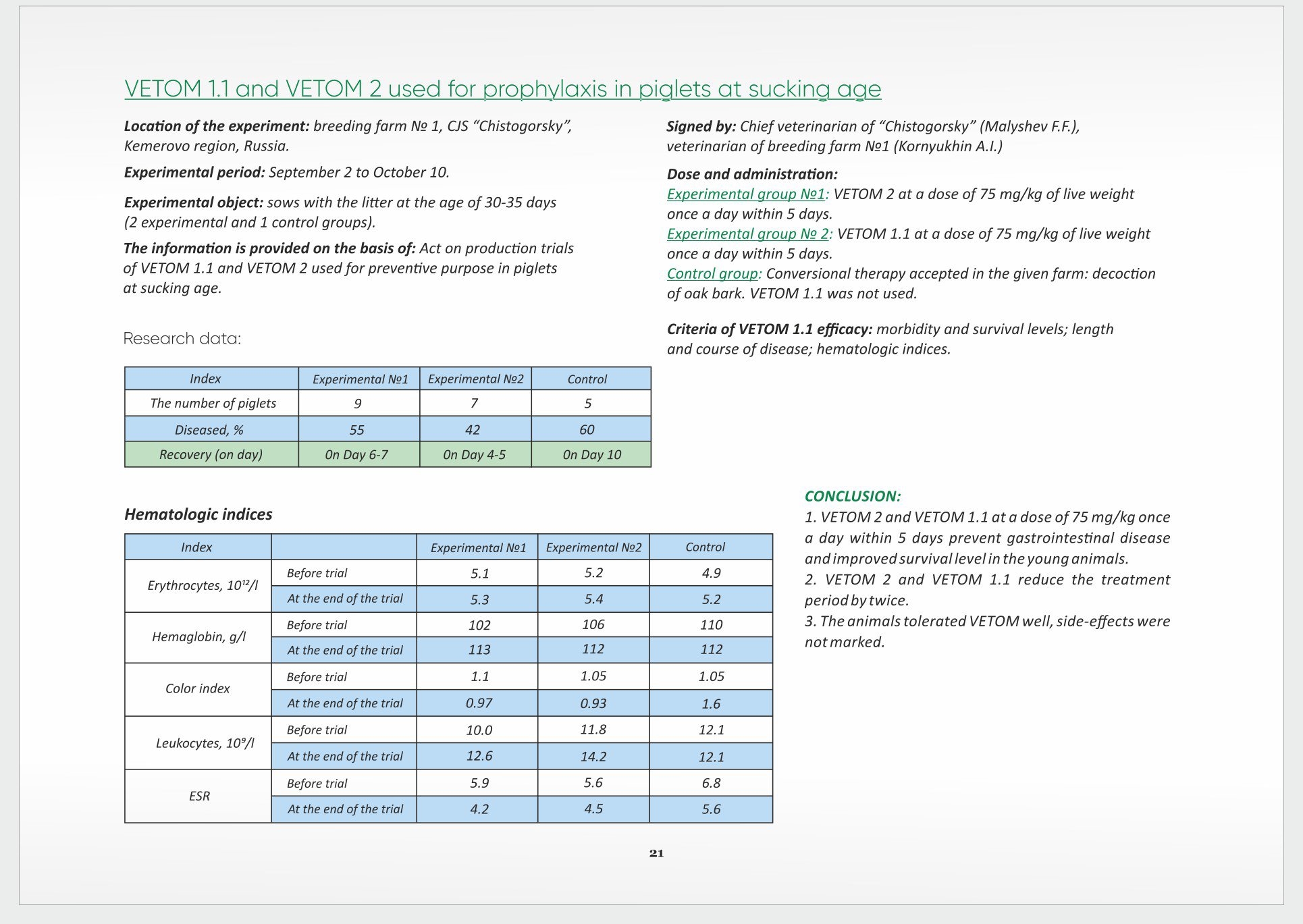Click the 'Leukocytes, 10⁹/l' row label

point(205,743)
